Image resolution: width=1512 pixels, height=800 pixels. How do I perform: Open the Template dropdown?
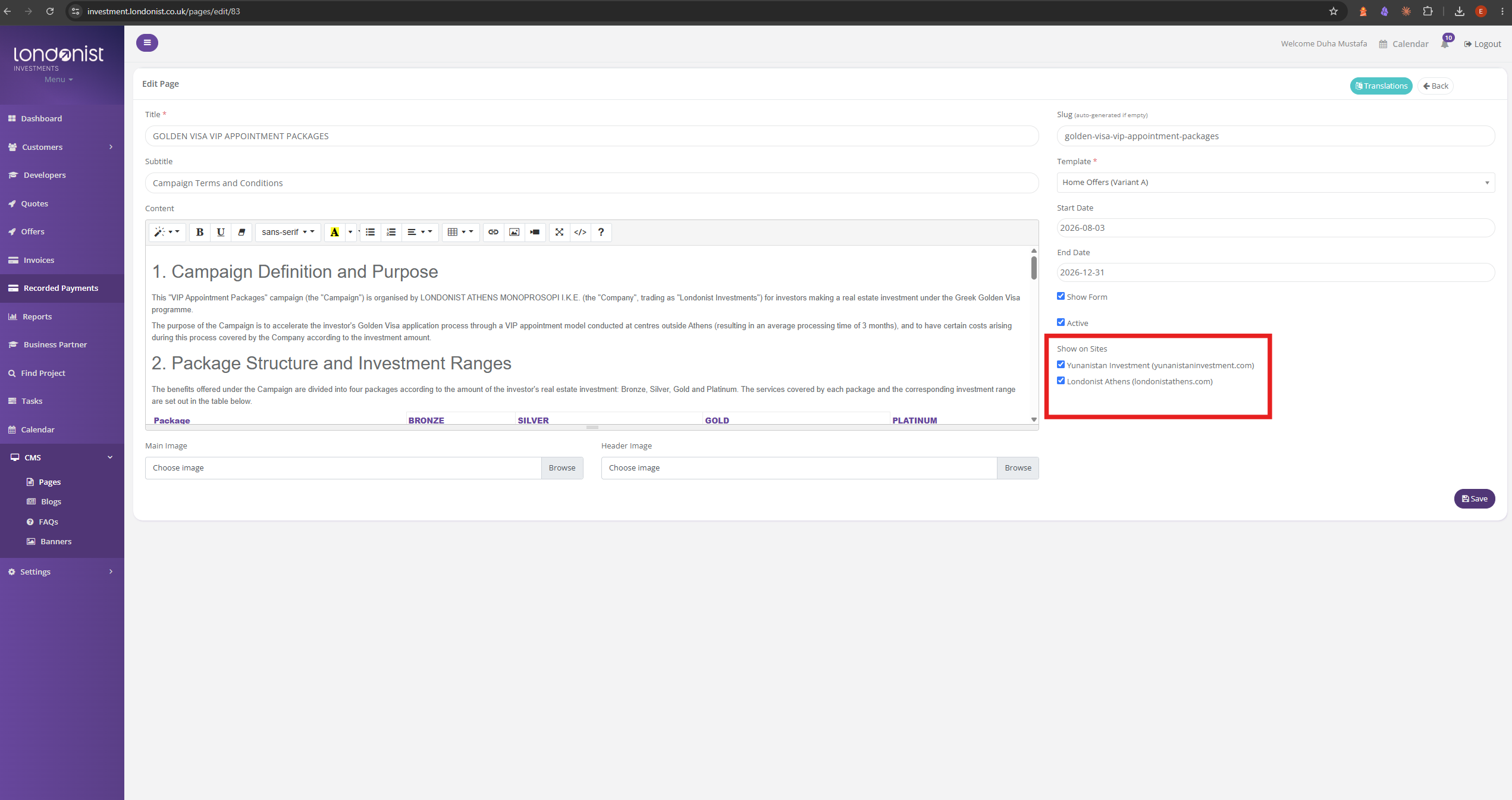[1275, 183]
